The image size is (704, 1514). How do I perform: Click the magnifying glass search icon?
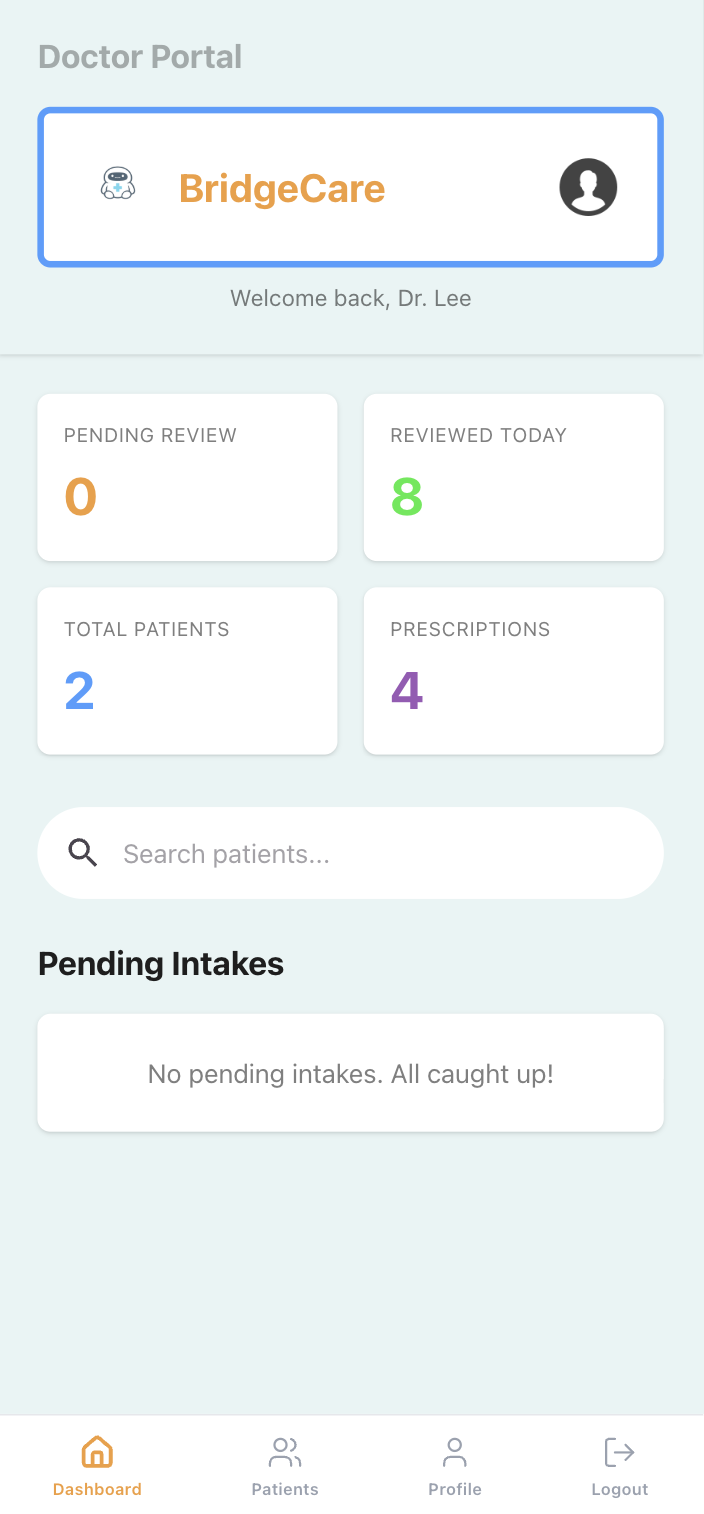(x=83, y=853)
